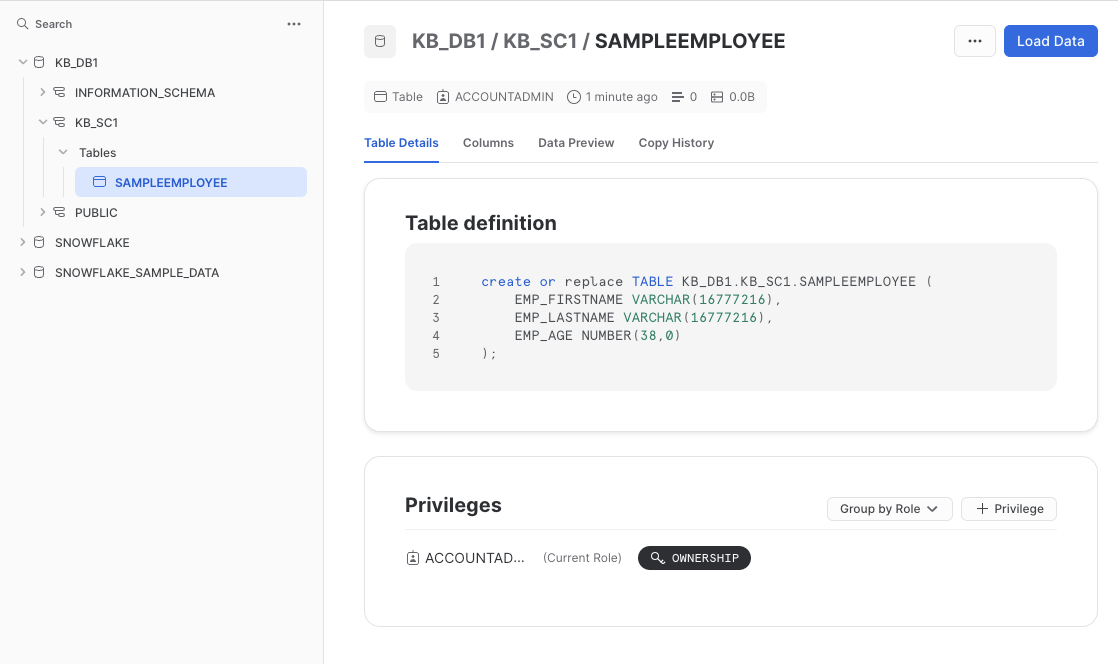Click the search magnifier icon in sidebar
The height and width of the screenshot is (664, 1118).
[x=23, y=24]
